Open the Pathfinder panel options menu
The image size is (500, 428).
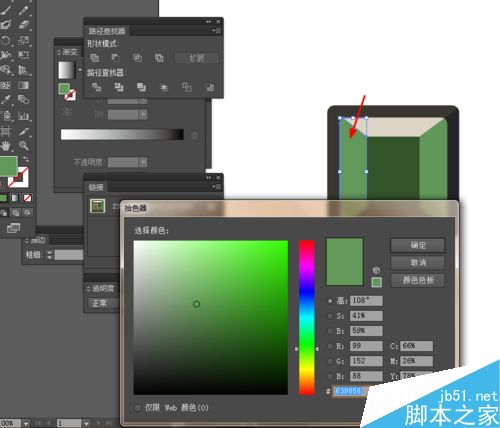tap(217, 31)
